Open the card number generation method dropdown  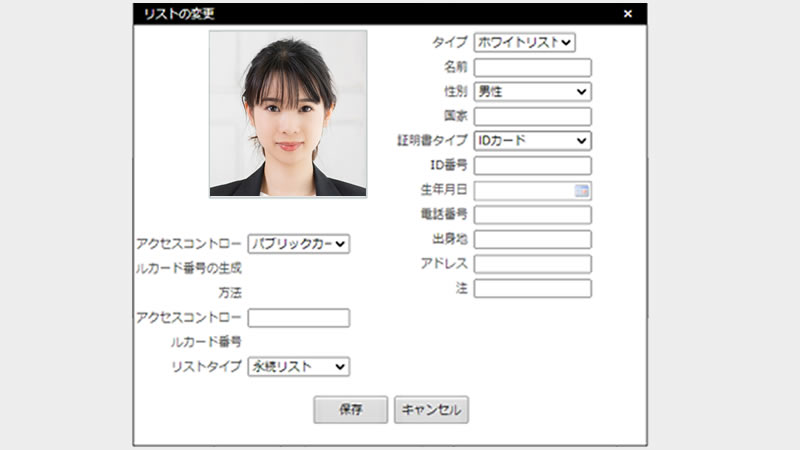pyautogui.click(x=299, y=244)
